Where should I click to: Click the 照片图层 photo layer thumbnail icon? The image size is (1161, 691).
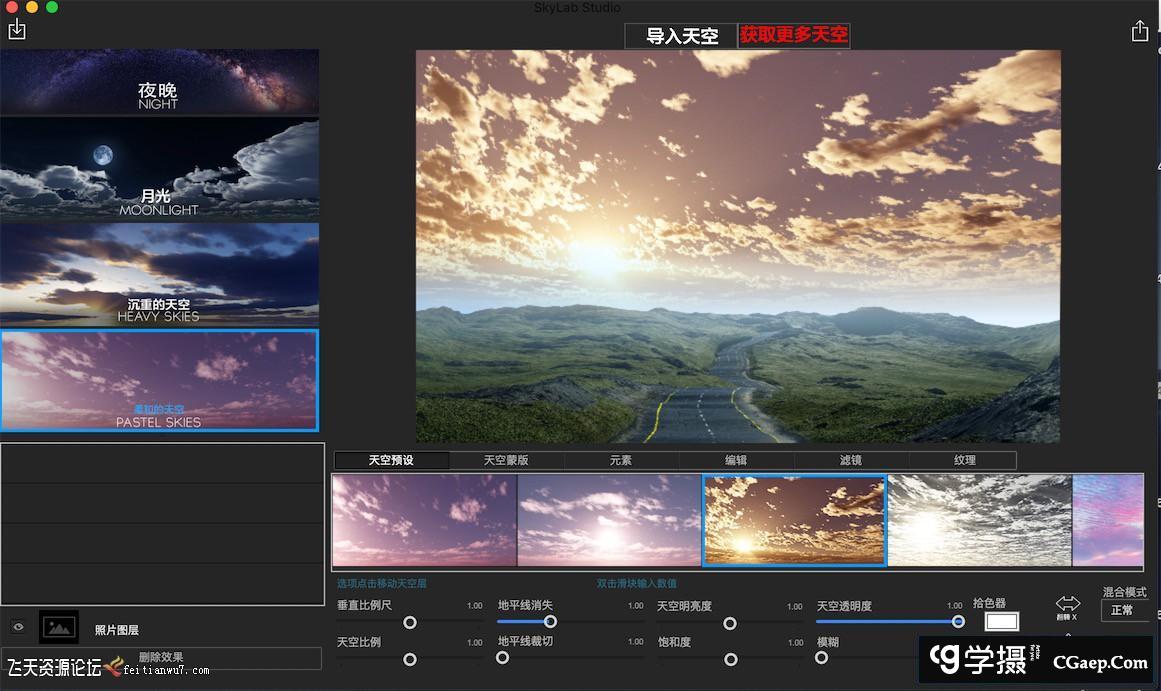point(58,627)
